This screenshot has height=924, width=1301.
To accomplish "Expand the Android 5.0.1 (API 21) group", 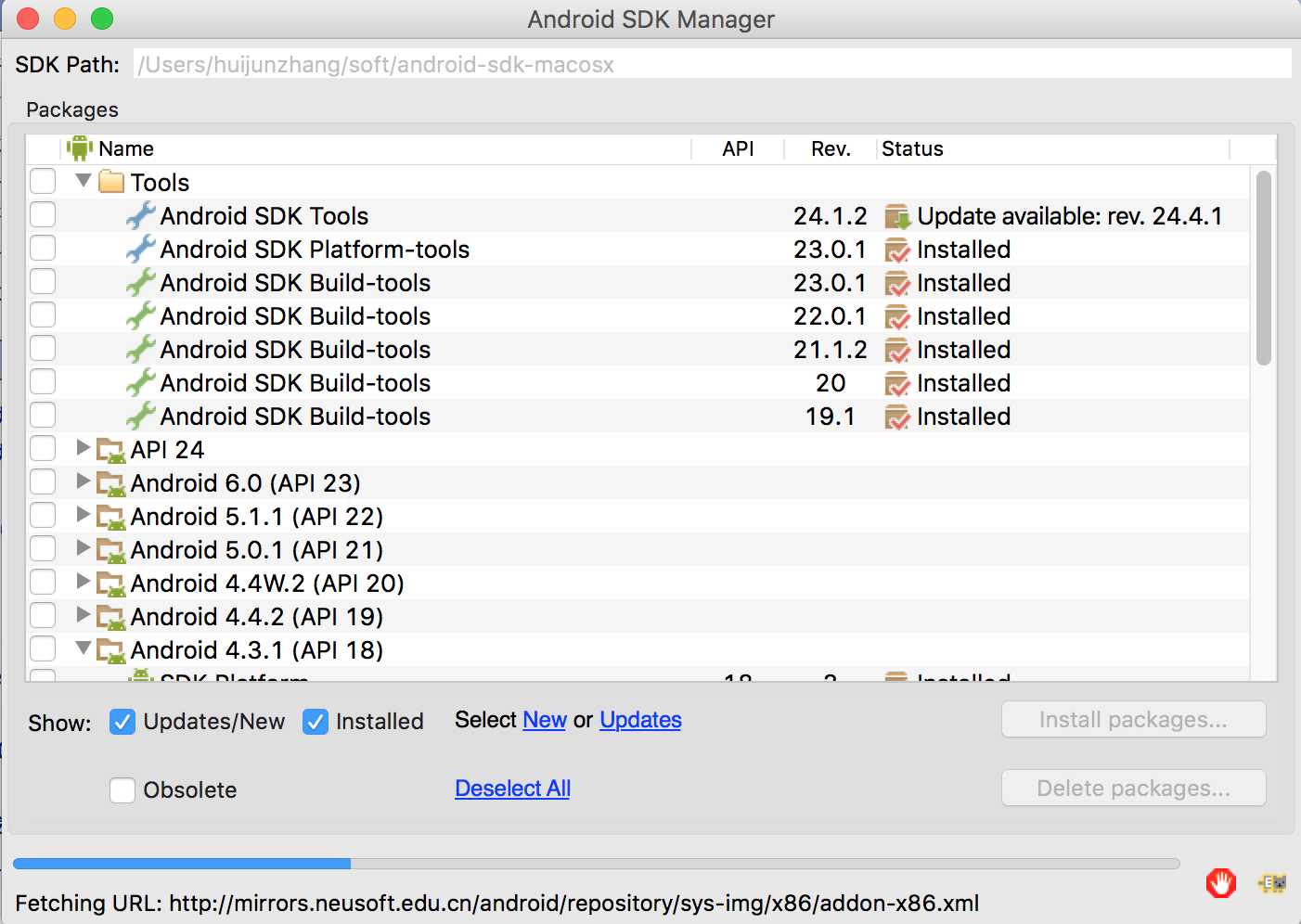I will [x=84, y=548].
